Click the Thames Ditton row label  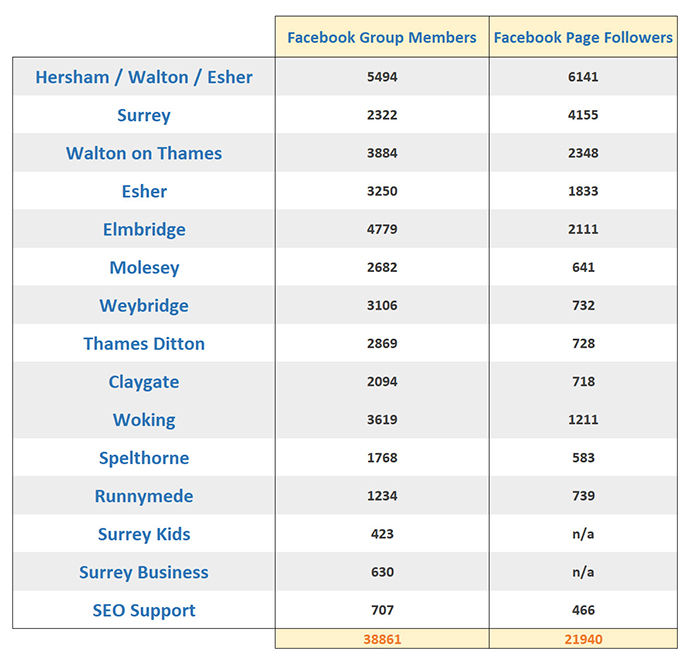(144, 343)
